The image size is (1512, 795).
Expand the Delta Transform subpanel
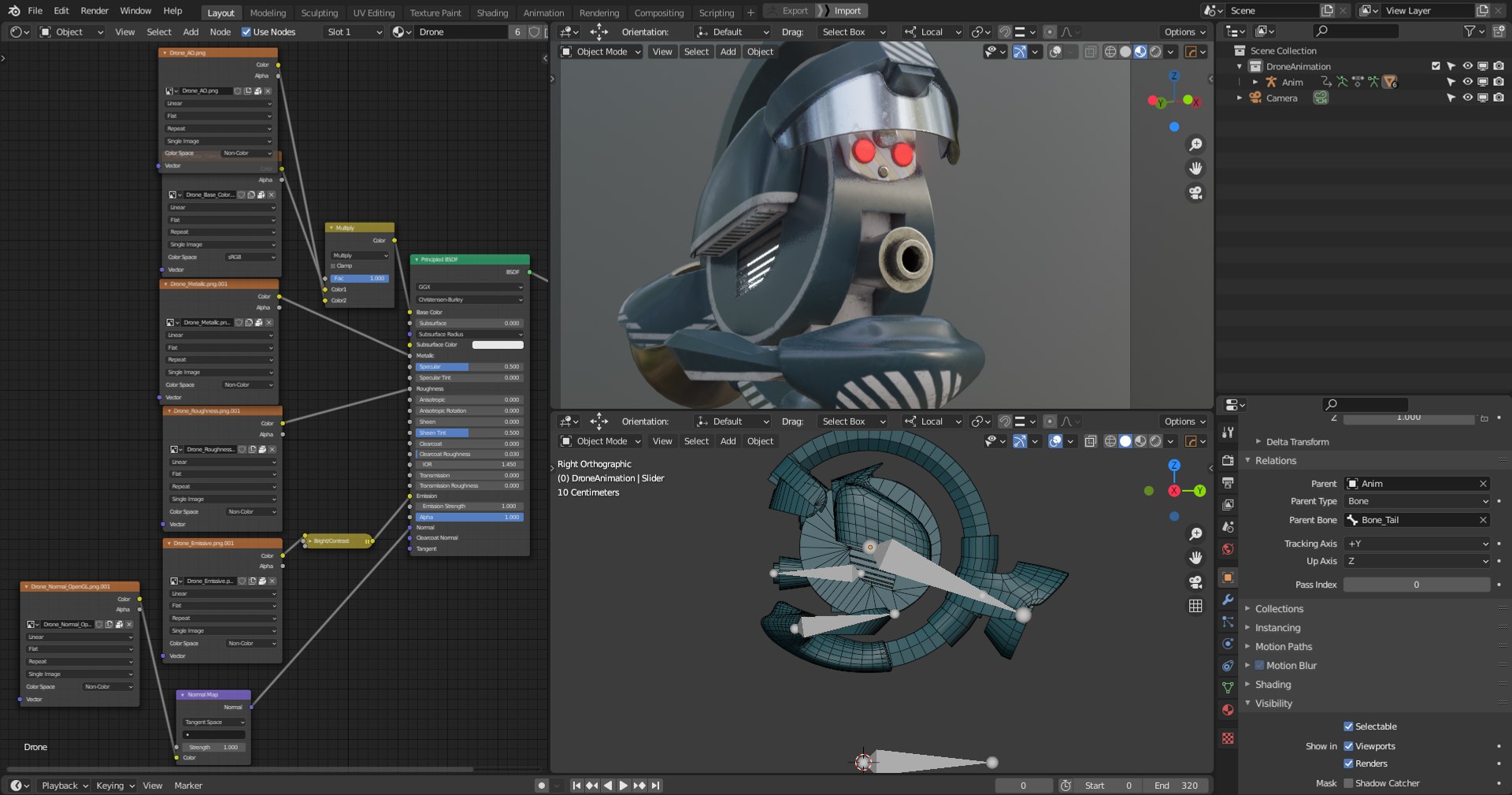(1297, 442)
